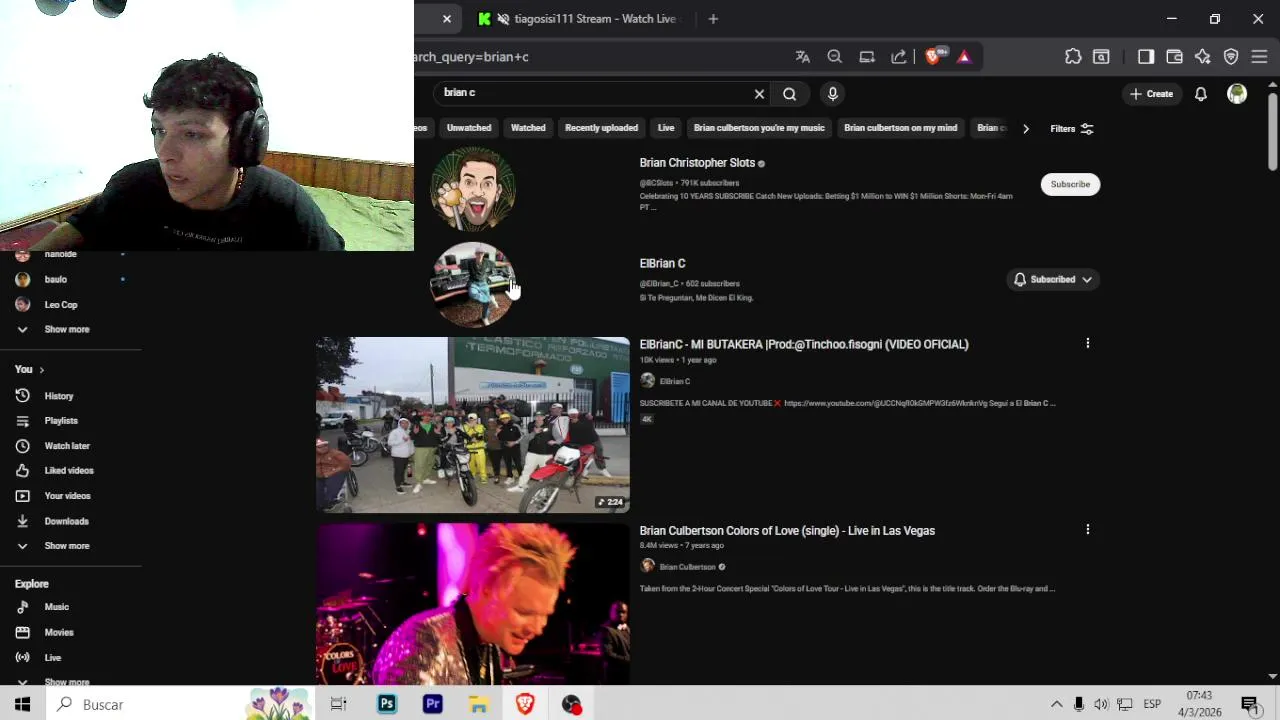Screen dimensions: 1280x720
Task: Open more options for Colors of Love video
Action: point(1087,529)
